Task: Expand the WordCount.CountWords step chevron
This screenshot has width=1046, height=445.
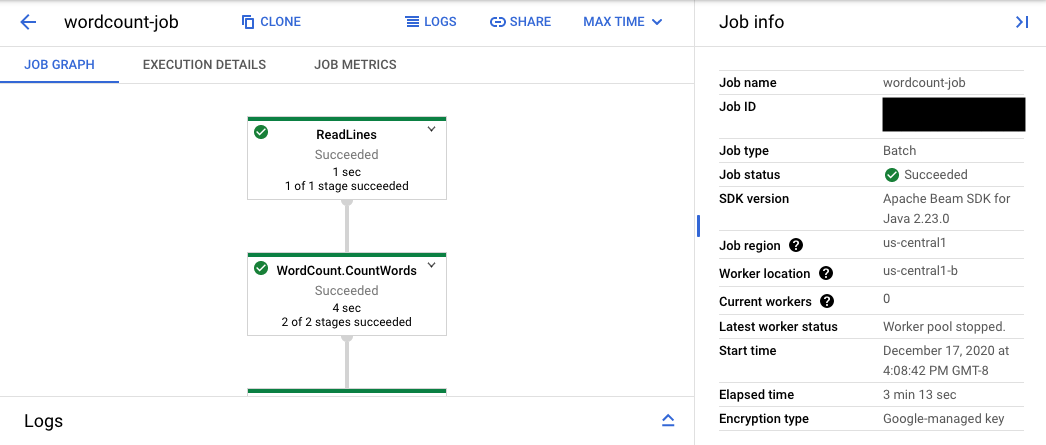Action: click(x=431, y=265)
